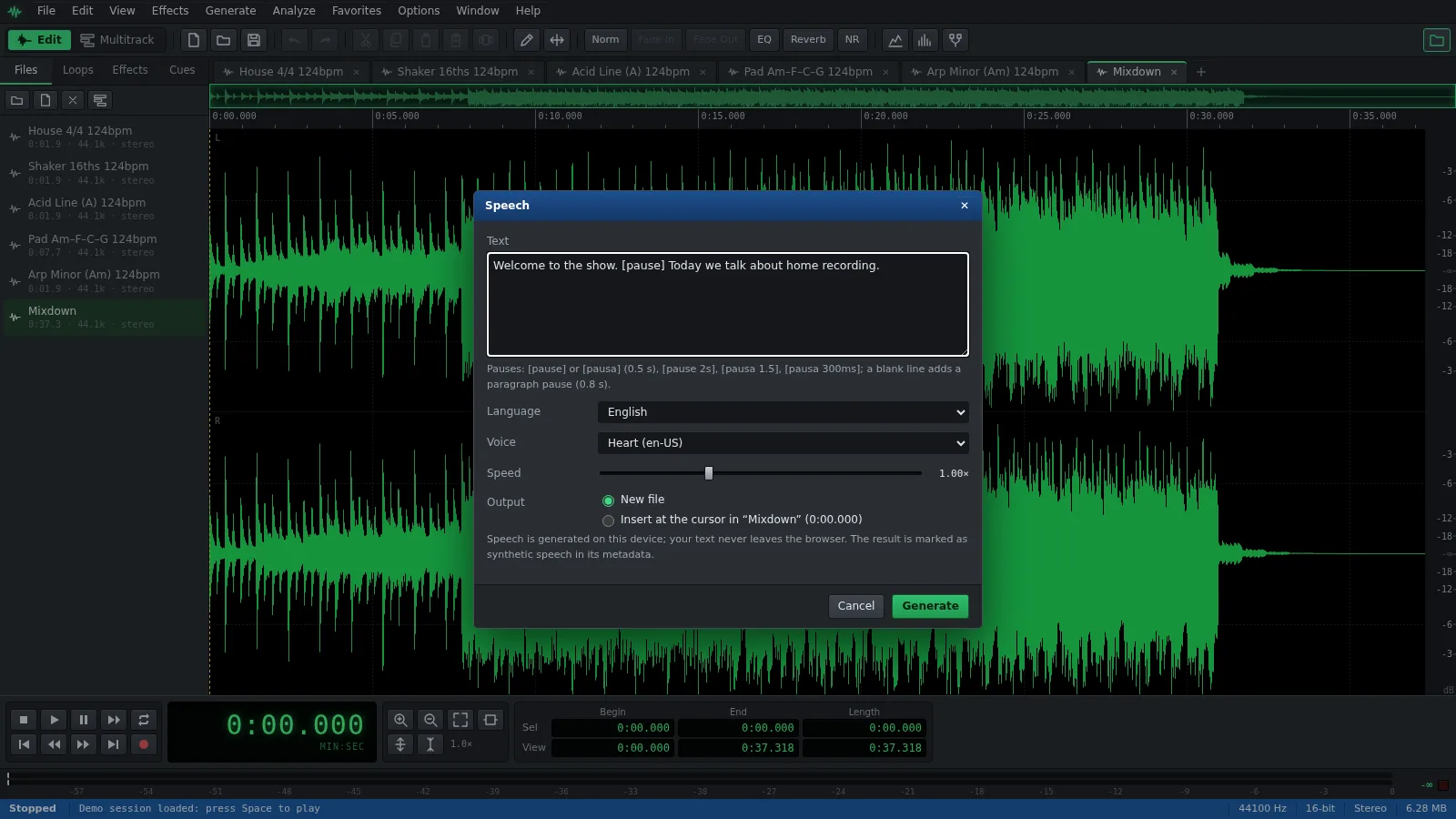Open the amplitude statistics graph icon
Image resolution: width=1456 pixels, height=819 pixels.
[x=895, y=40]
